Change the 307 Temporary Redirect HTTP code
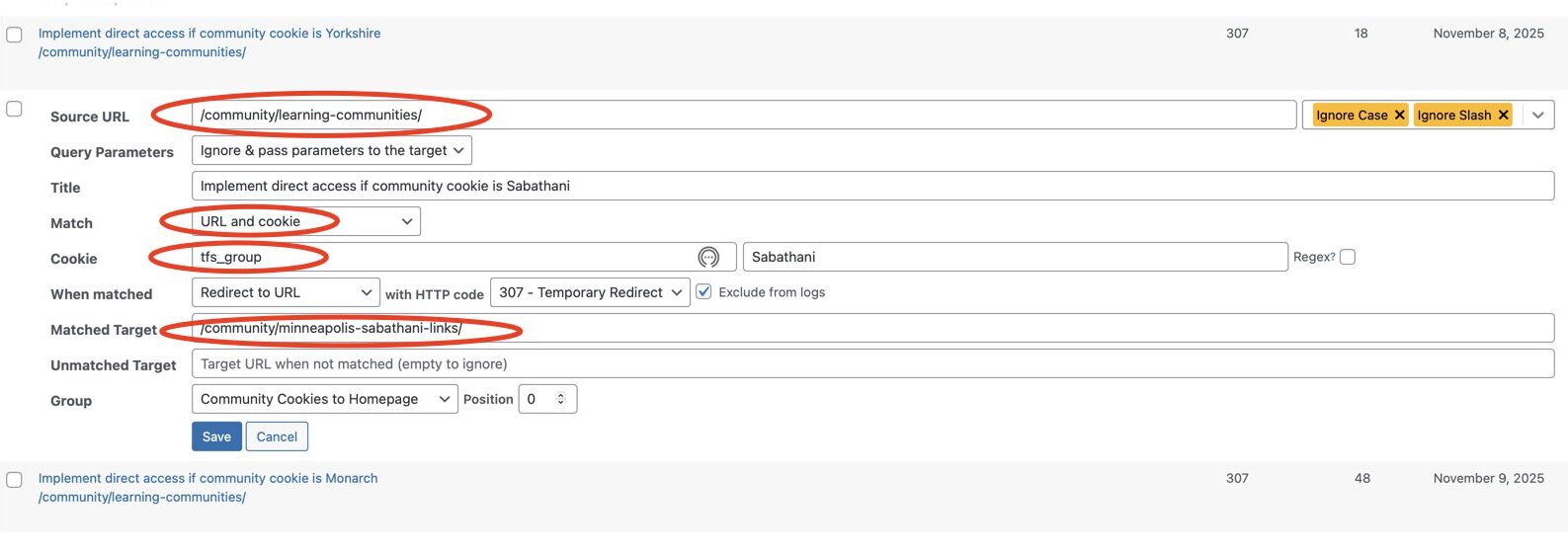Viewport: 1568px width, 556px height. point(590,292)
